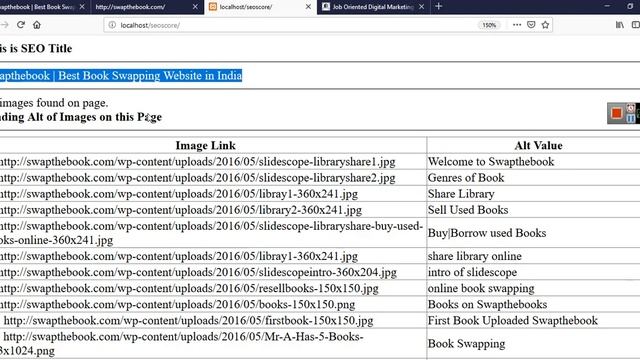The height and width of the screenshot is (360, 640).
Task: Click the Books on Swapthebooks alt value
Action: tap(487, 304)
